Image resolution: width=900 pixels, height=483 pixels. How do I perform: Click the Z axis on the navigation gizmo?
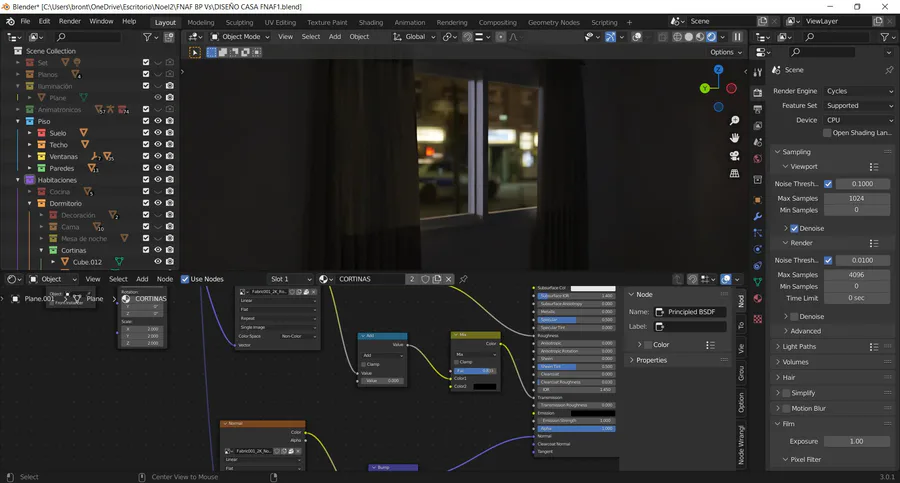(x=719, y=71)
